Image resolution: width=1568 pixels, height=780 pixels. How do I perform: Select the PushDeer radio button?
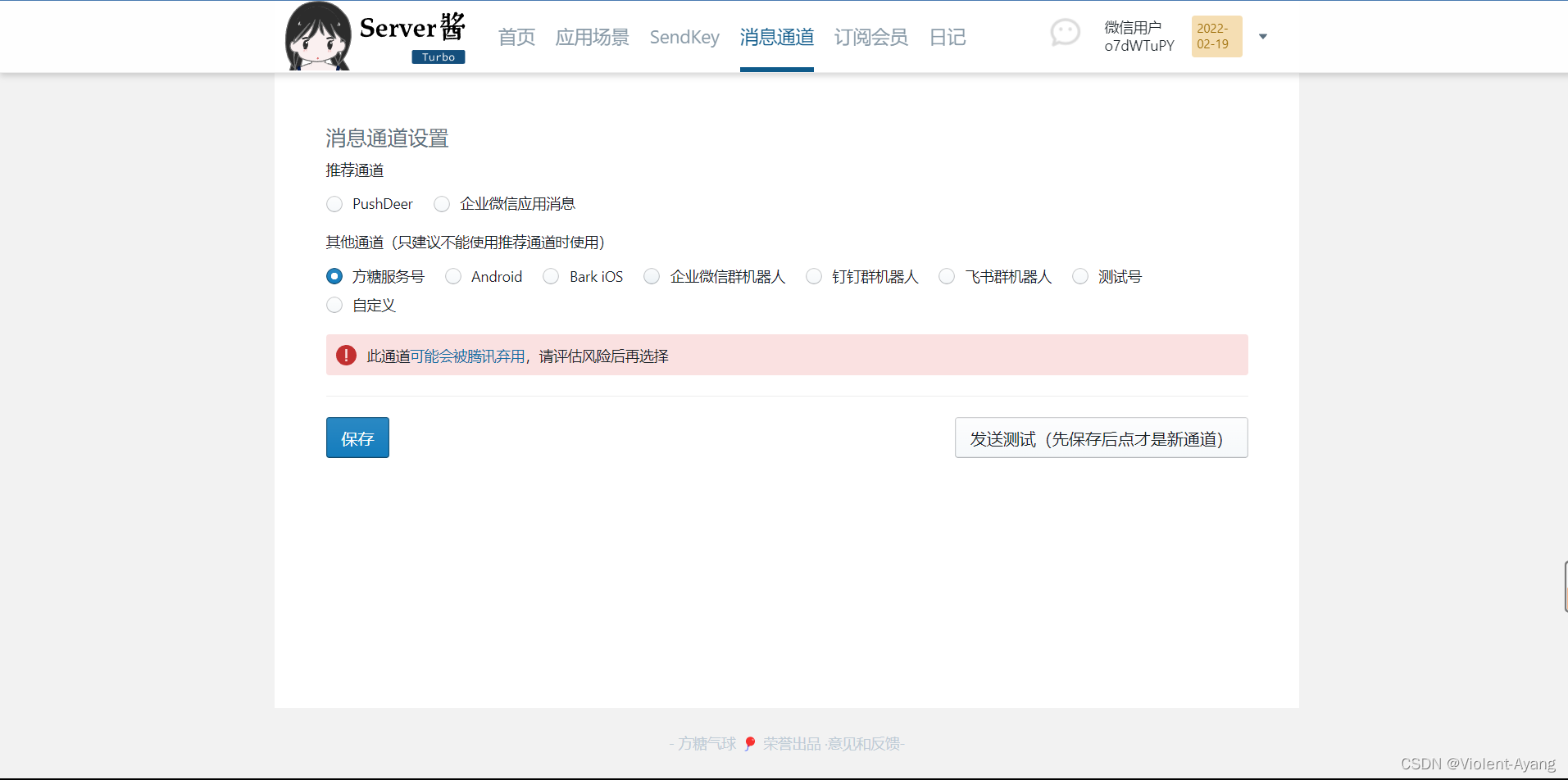(334, 203)
